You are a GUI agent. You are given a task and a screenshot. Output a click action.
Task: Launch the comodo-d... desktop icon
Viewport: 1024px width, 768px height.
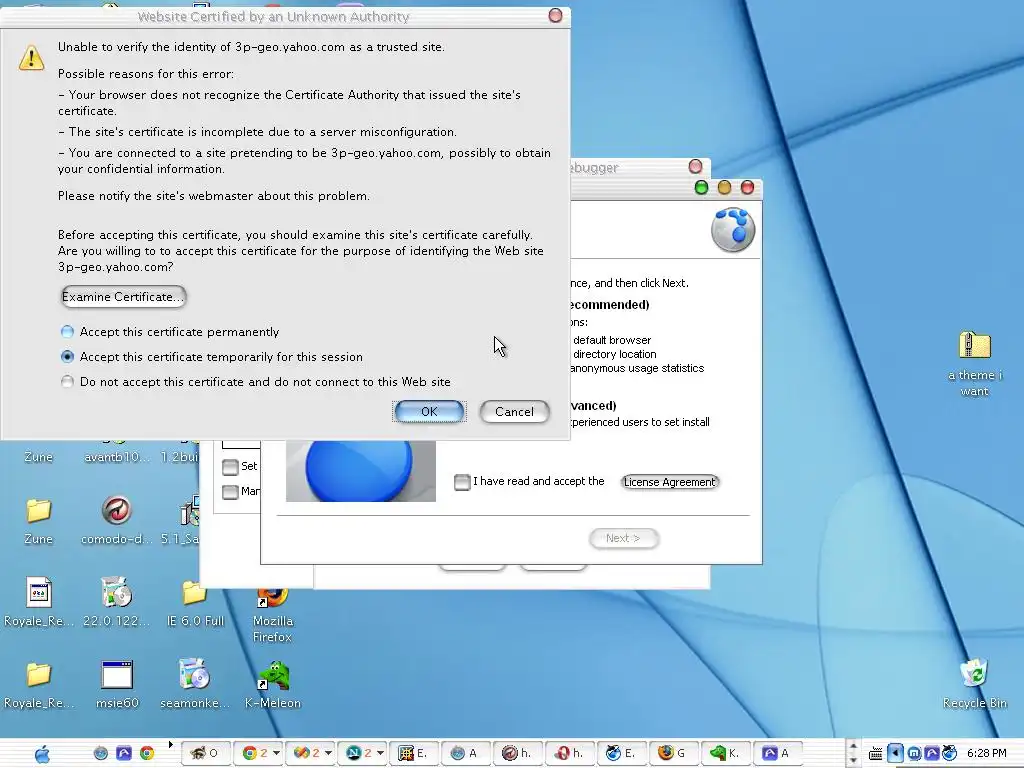click(x=116, y=510)
